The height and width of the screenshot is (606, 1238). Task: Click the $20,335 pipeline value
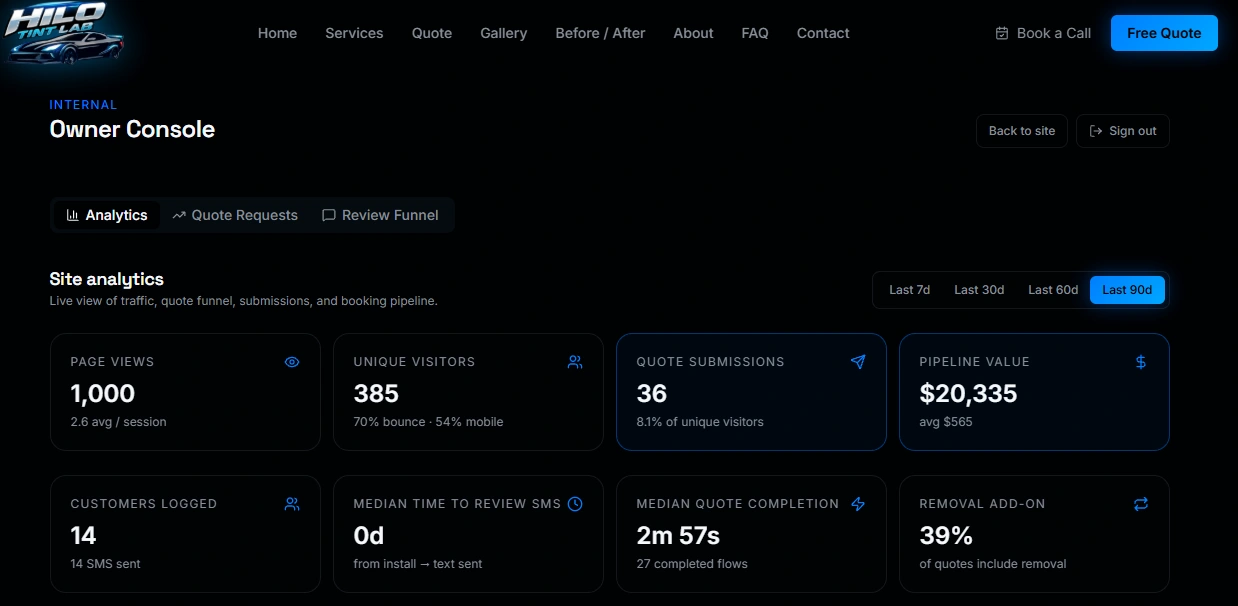968,393
